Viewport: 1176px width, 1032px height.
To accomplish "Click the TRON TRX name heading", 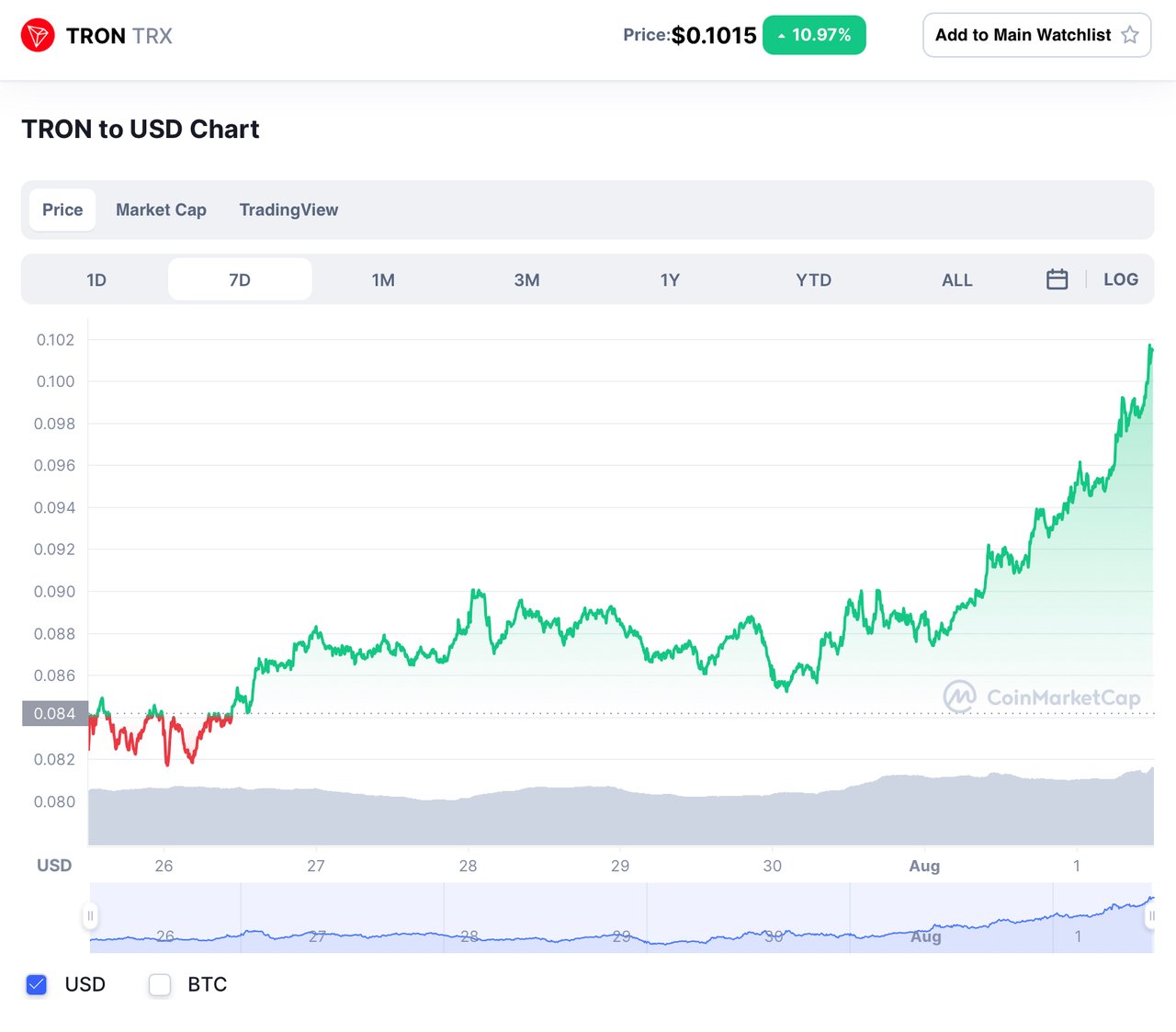I will (119, 36).
